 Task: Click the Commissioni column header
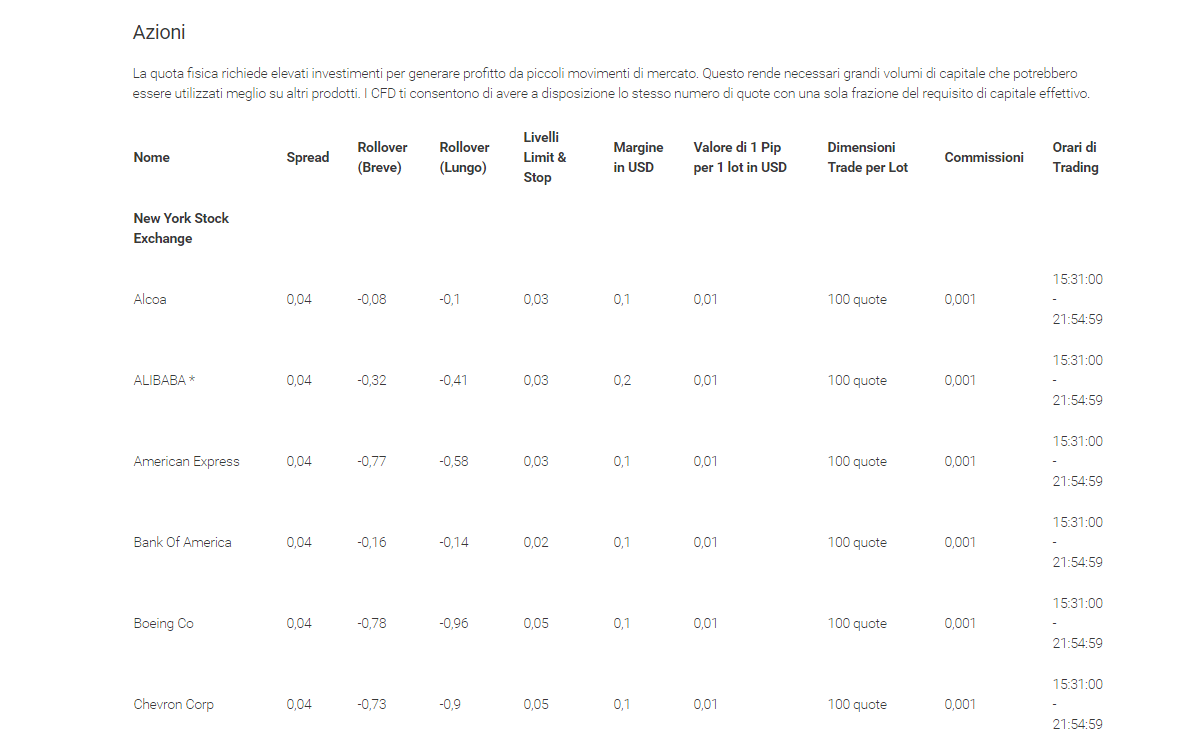983,157
